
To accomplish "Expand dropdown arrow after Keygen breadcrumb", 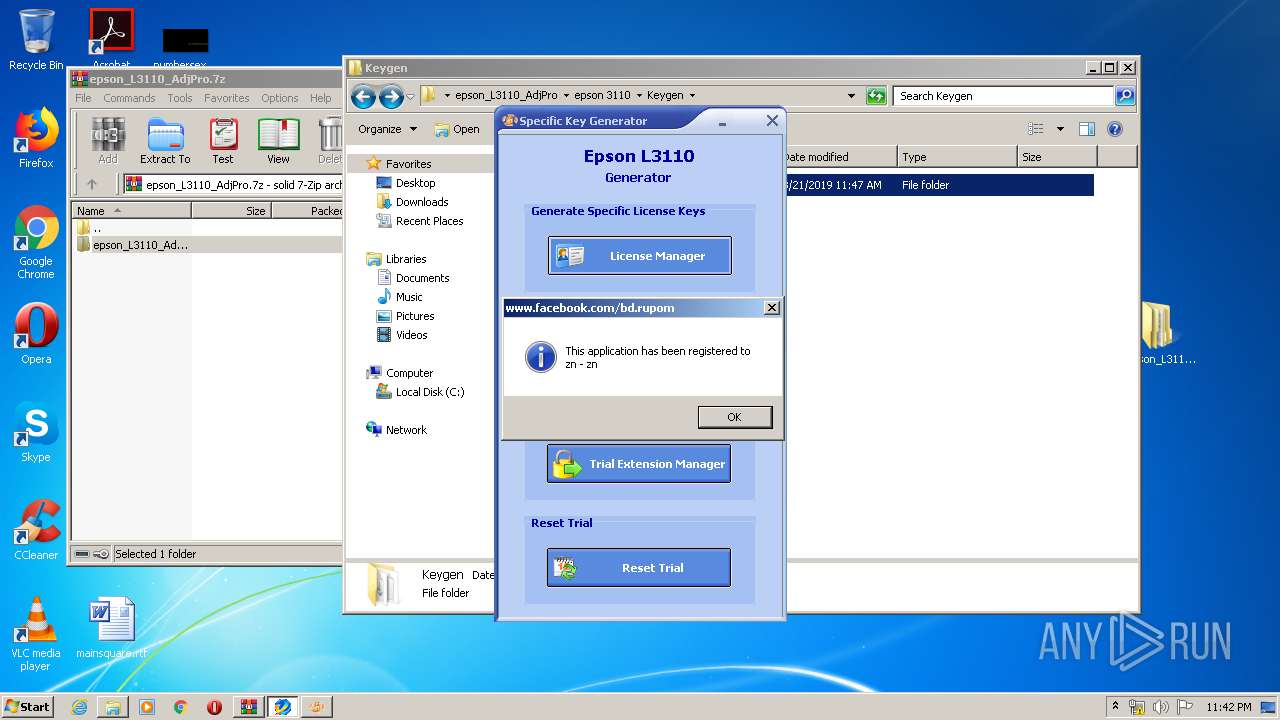I will point(692,96).
